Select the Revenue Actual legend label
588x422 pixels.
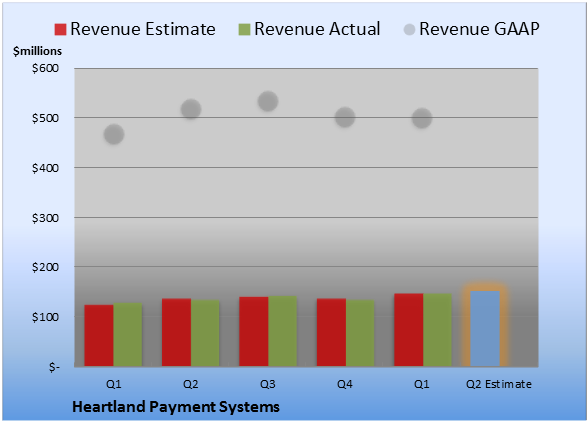pos(317,29)
